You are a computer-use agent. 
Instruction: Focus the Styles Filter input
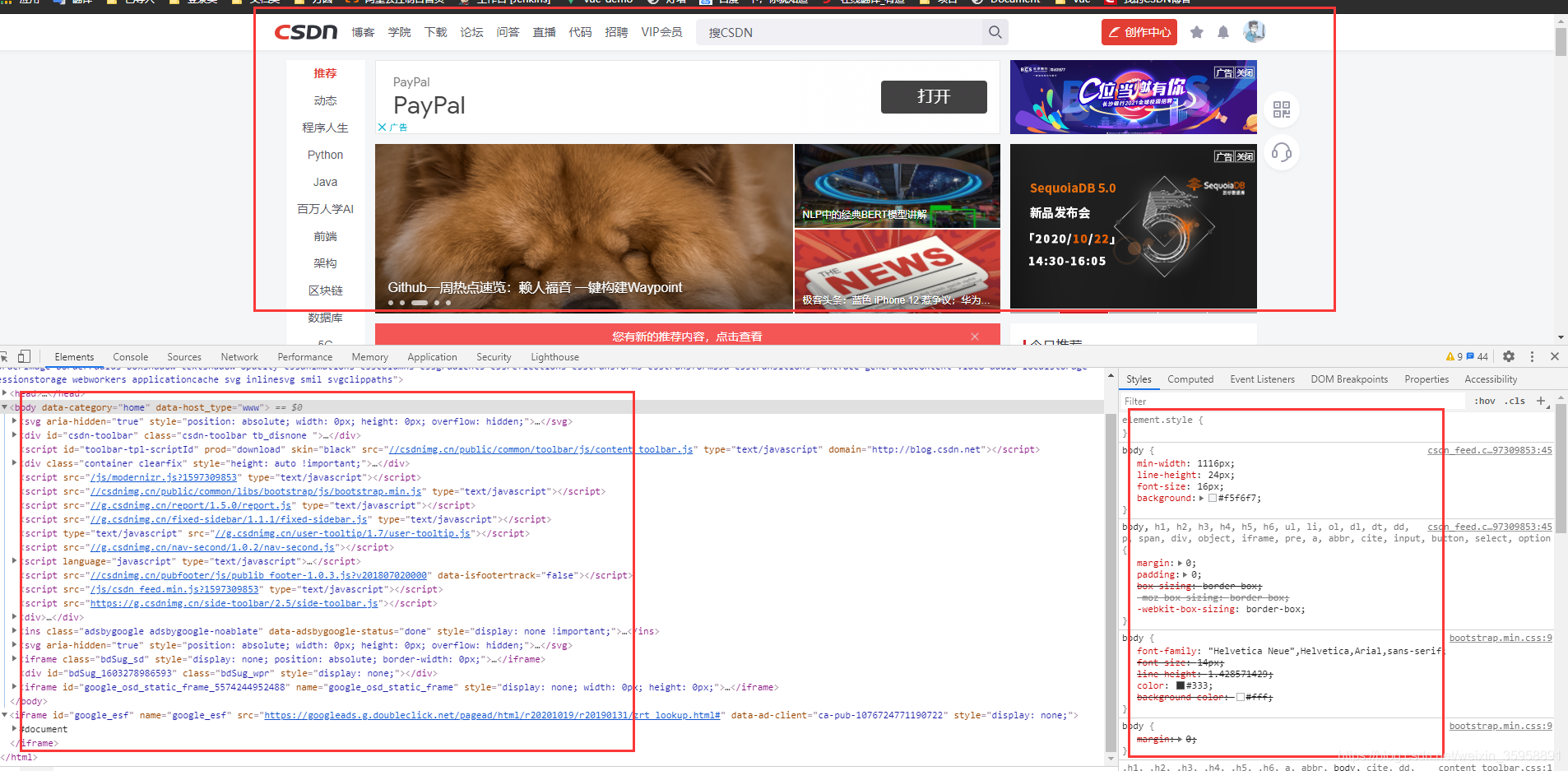(1294, 401)
